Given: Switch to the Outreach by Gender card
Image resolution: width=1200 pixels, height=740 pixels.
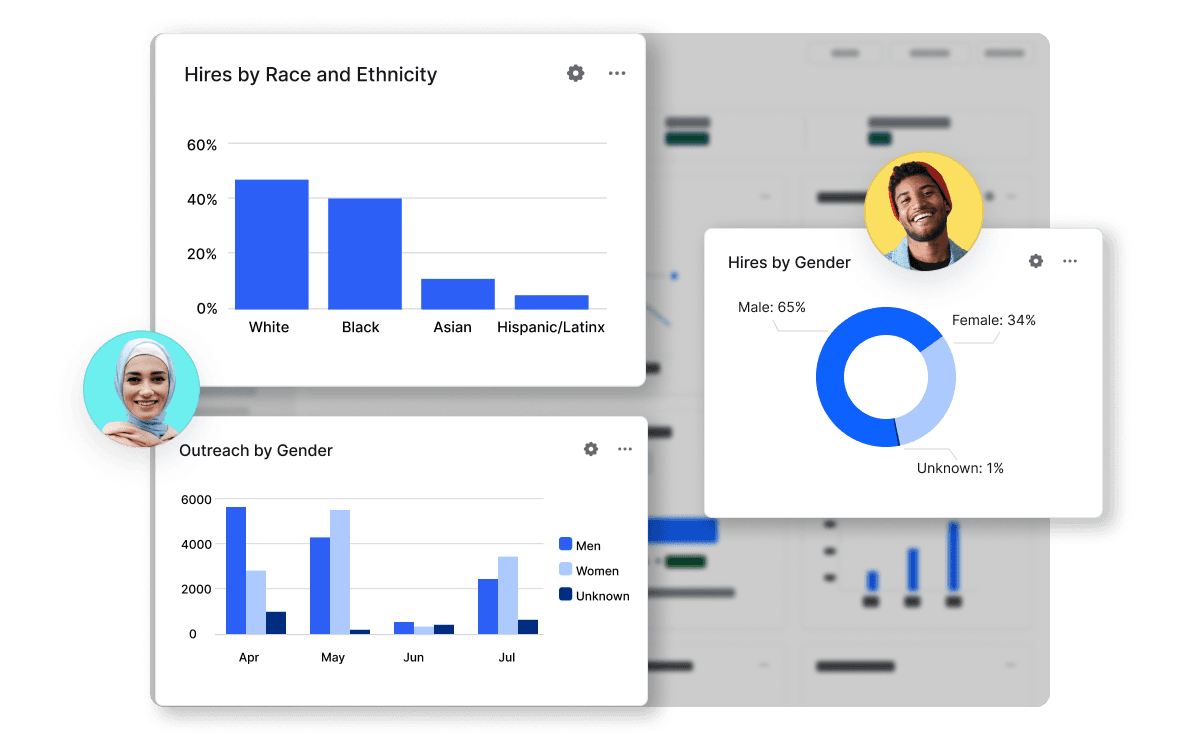Looking at the screenshot, I should (255, 450).
